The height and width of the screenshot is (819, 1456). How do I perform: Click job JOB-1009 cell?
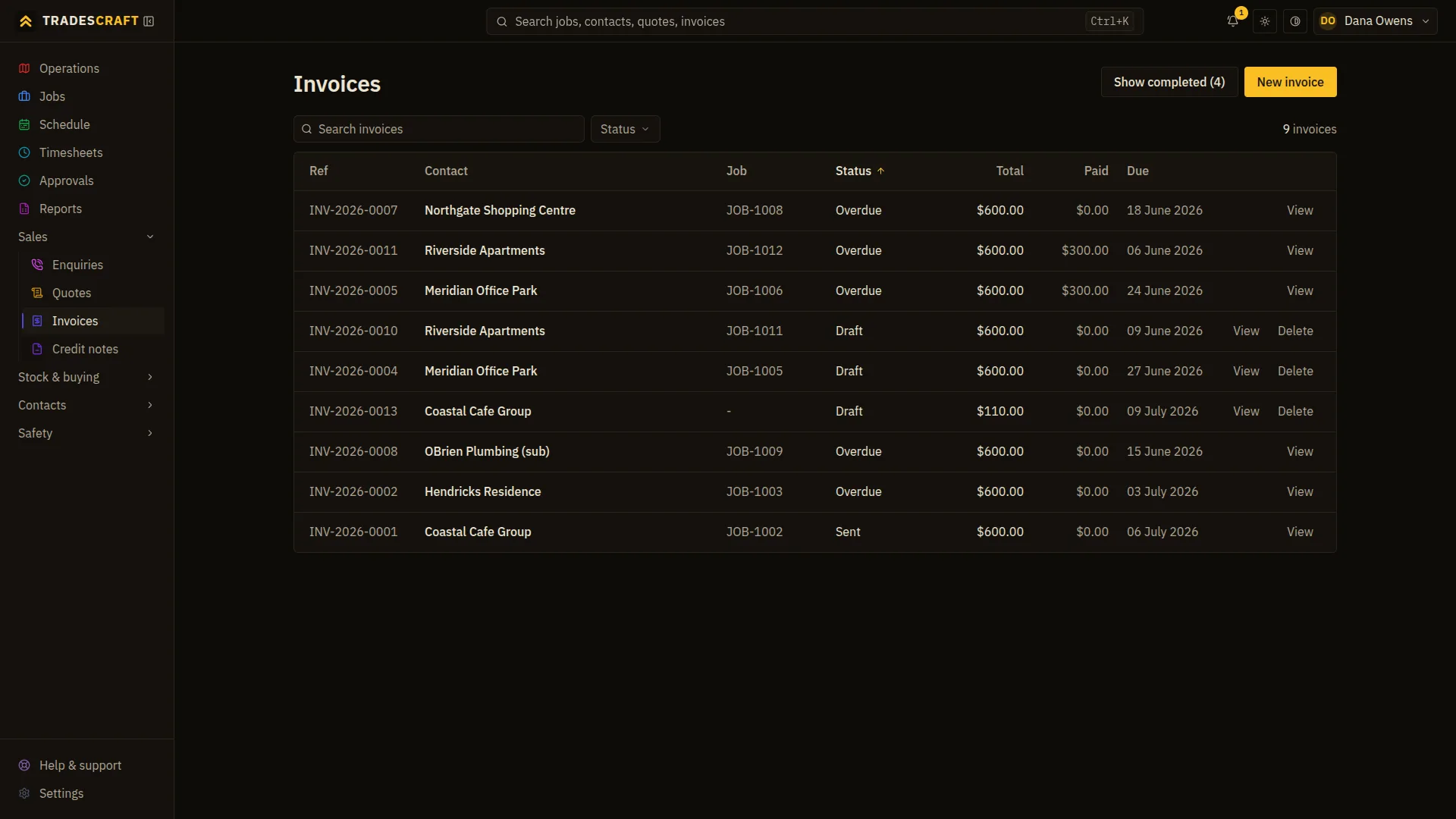click(755, 451)
